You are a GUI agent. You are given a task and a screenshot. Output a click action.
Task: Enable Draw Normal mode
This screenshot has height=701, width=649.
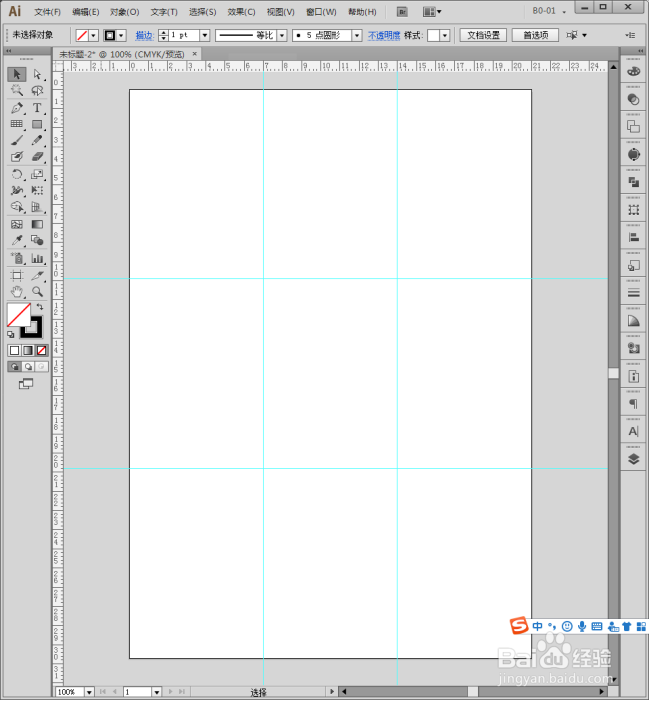coord(15,367)
